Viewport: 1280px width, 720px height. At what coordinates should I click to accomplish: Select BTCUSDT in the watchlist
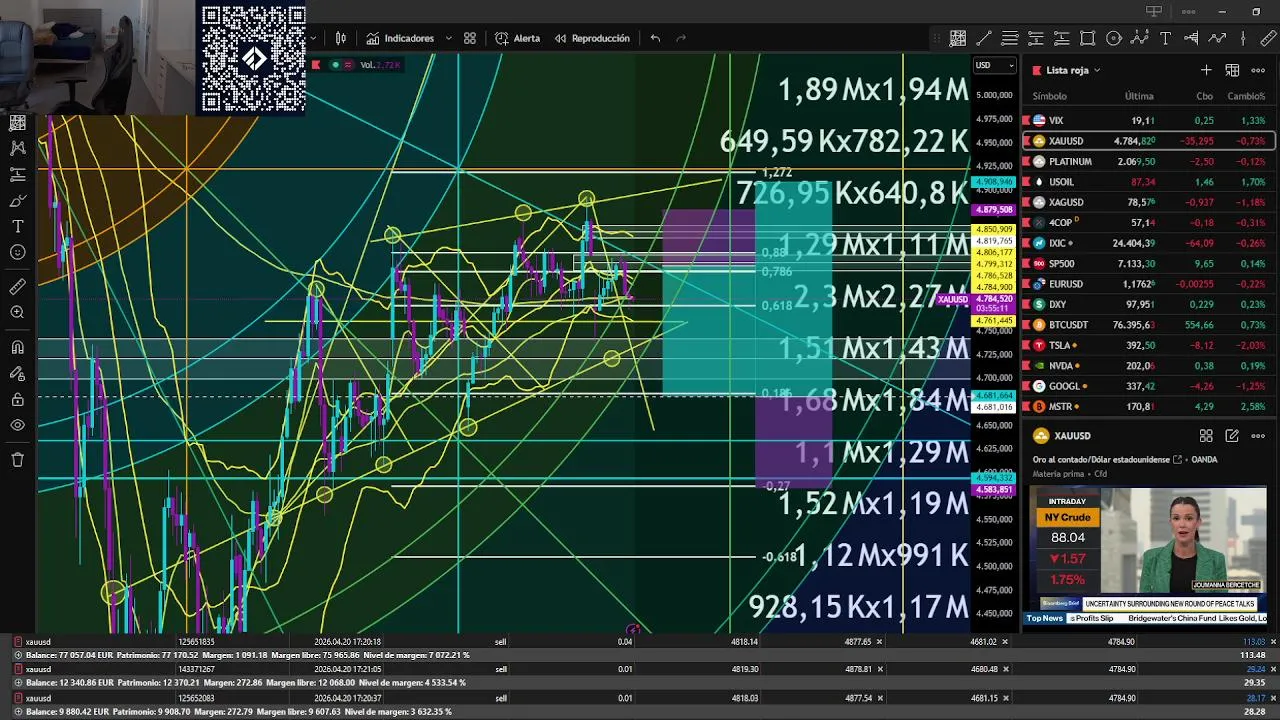coord(1148,325)
